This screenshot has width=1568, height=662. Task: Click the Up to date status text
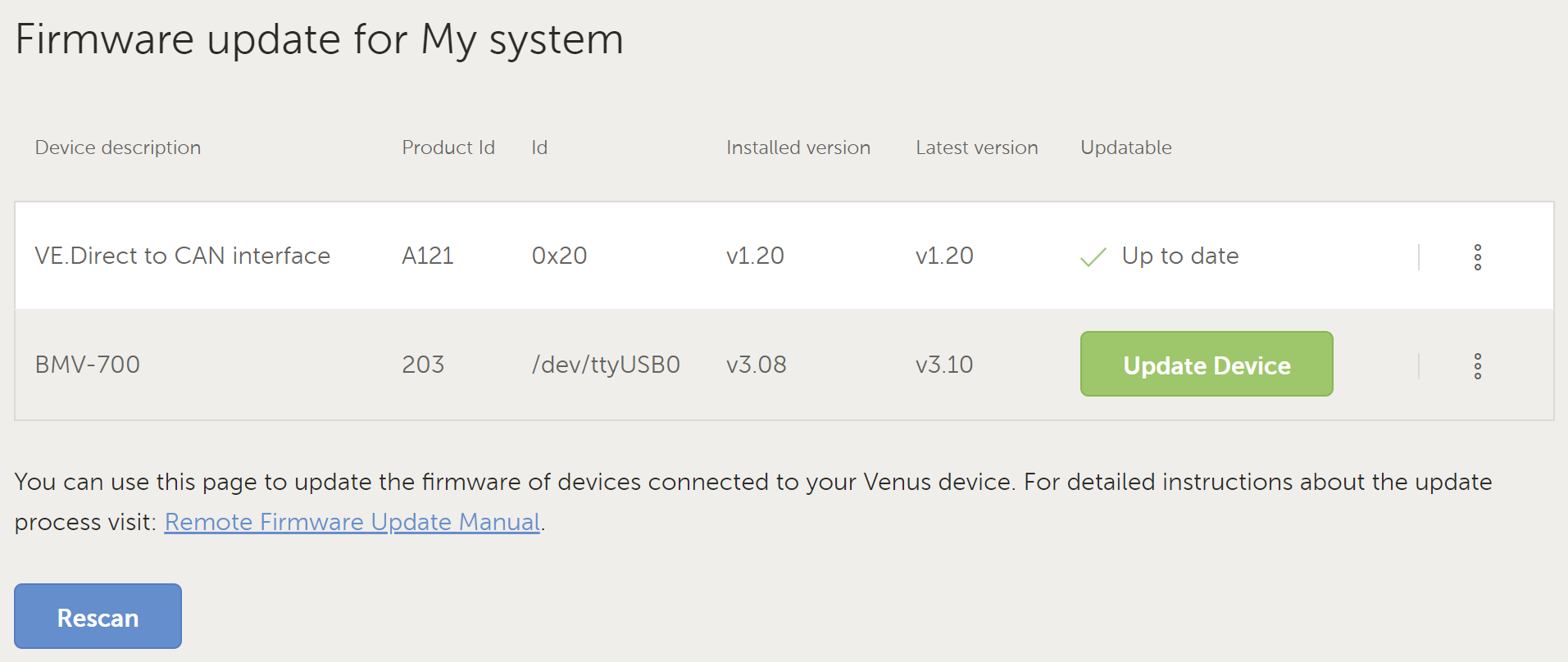[1180, 256]
